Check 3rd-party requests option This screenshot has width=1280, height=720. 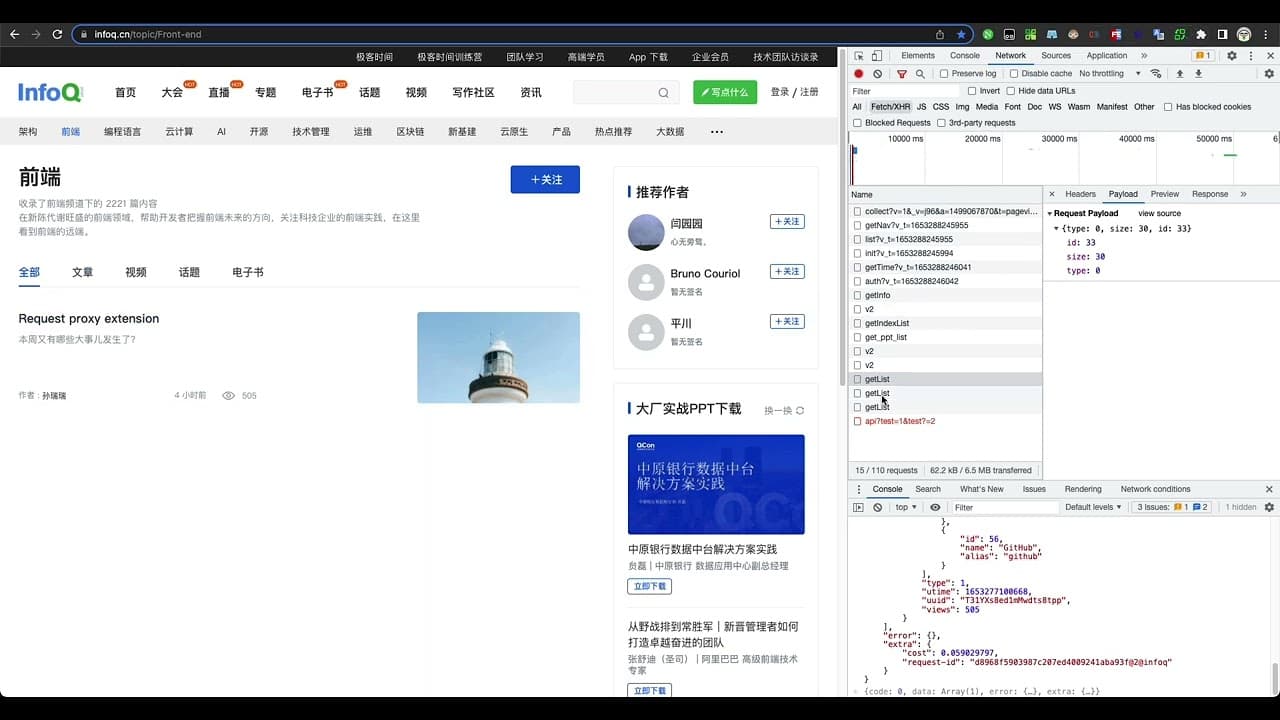[x=941, y=123]
